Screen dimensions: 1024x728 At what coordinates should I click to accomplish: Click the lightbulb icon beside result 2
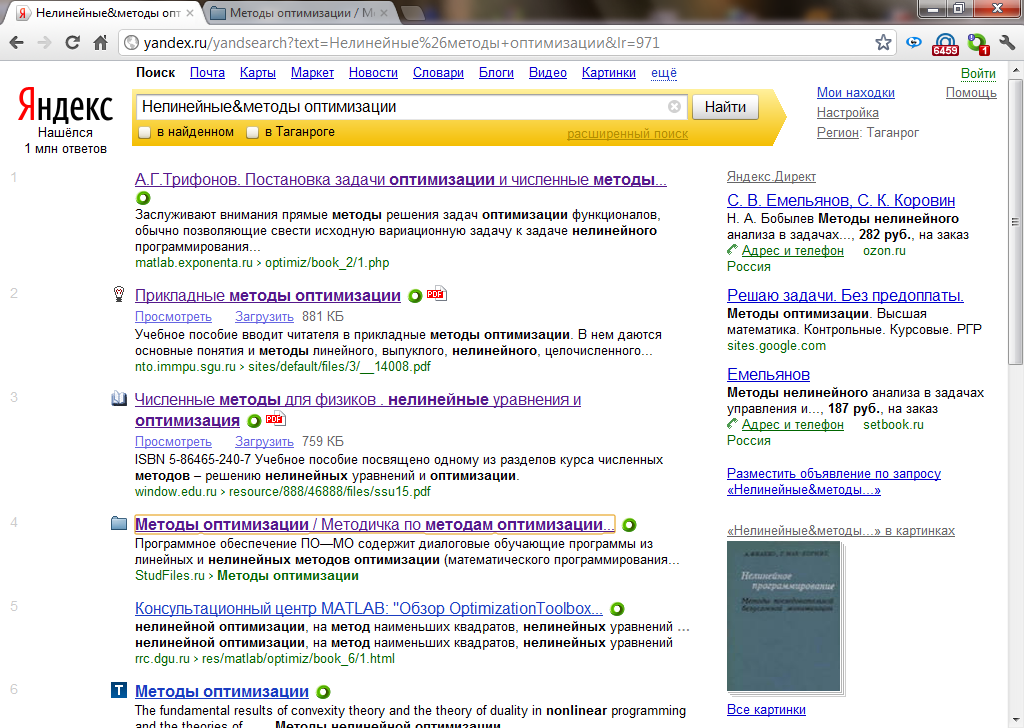[x=119, y=294]
